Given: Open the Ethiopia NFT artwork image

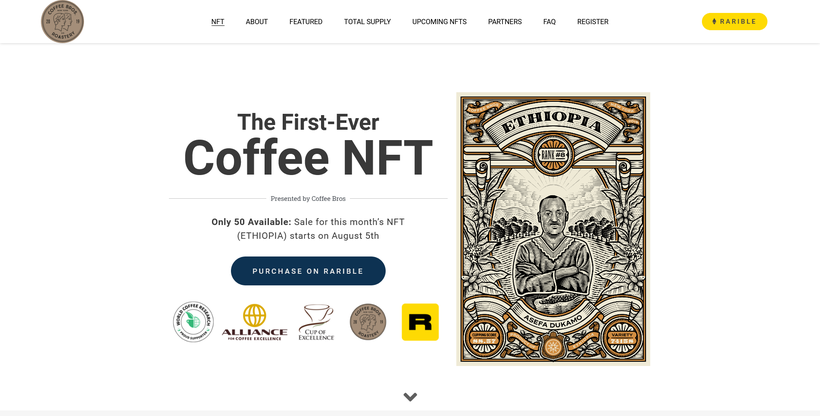Looking at the screenshot, I should [553, 229].
